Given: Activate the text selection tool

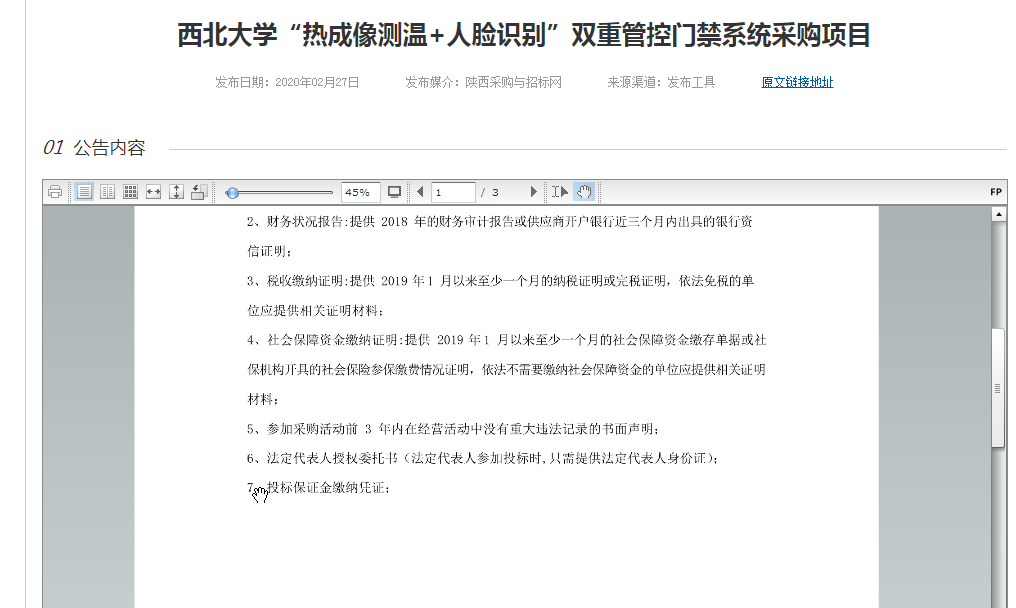Looking at the screenshot, I should tap(560, 192).
